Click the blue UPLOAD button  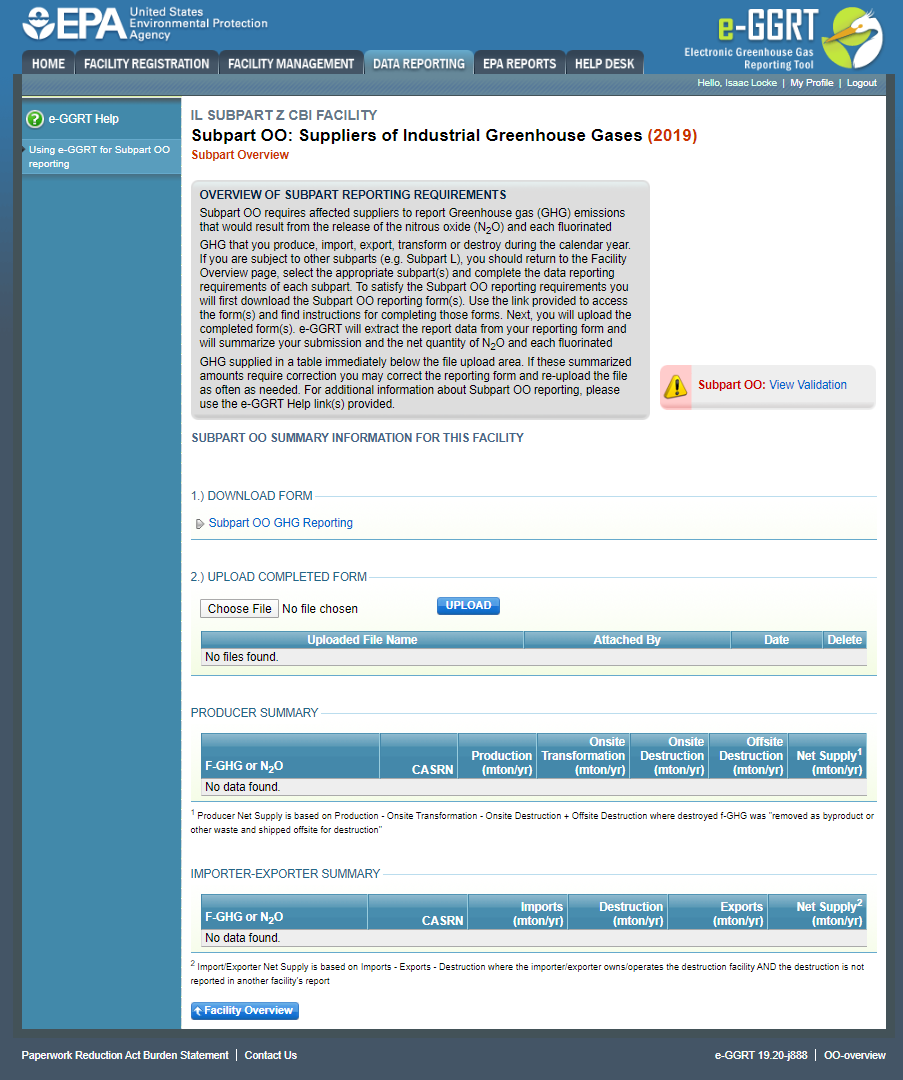click(x=468, y=605)
